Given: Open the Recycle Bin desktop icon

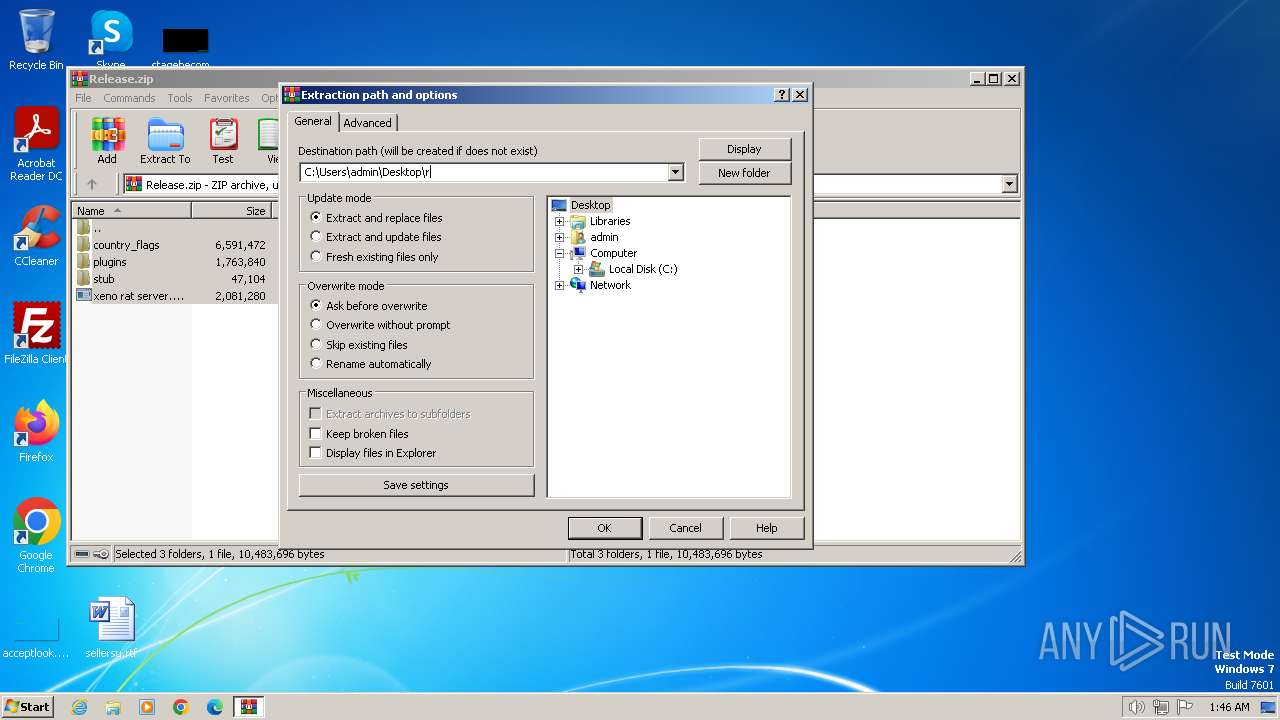Looking at the screenshot, I should [36, 40].
